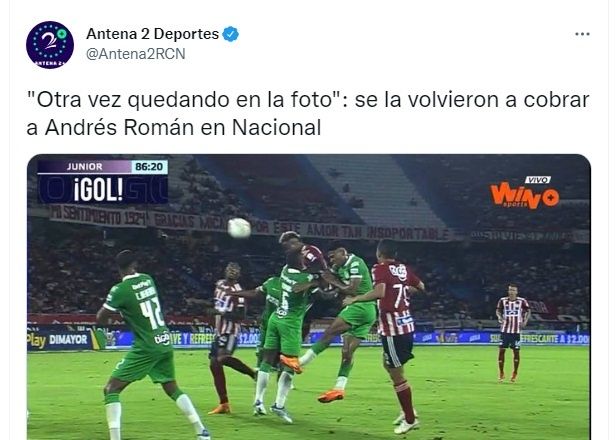Click the 86:20 match clock
This screenshot has width=616, height=440.
pos(149,167)
